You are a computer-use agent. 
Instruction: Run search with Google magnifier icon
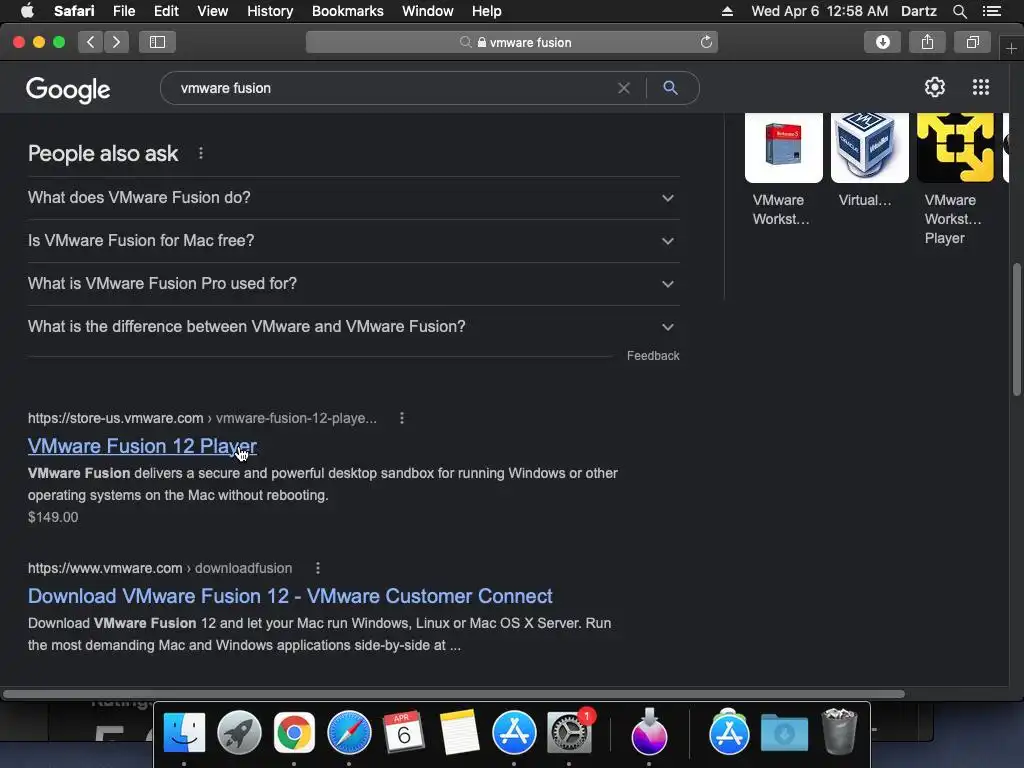coord(670,88)
